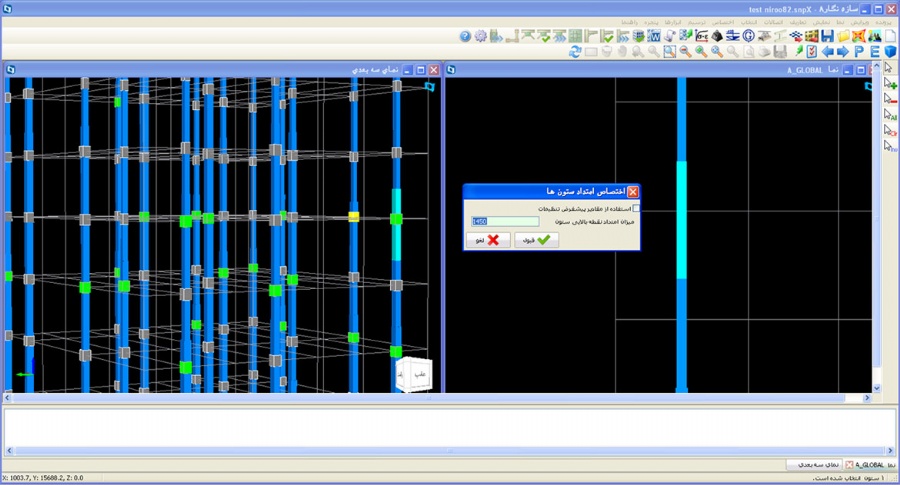Click the blue letter P toolbar icon
The height and width of the screenshot is (485, 900).
click(858, 51)
